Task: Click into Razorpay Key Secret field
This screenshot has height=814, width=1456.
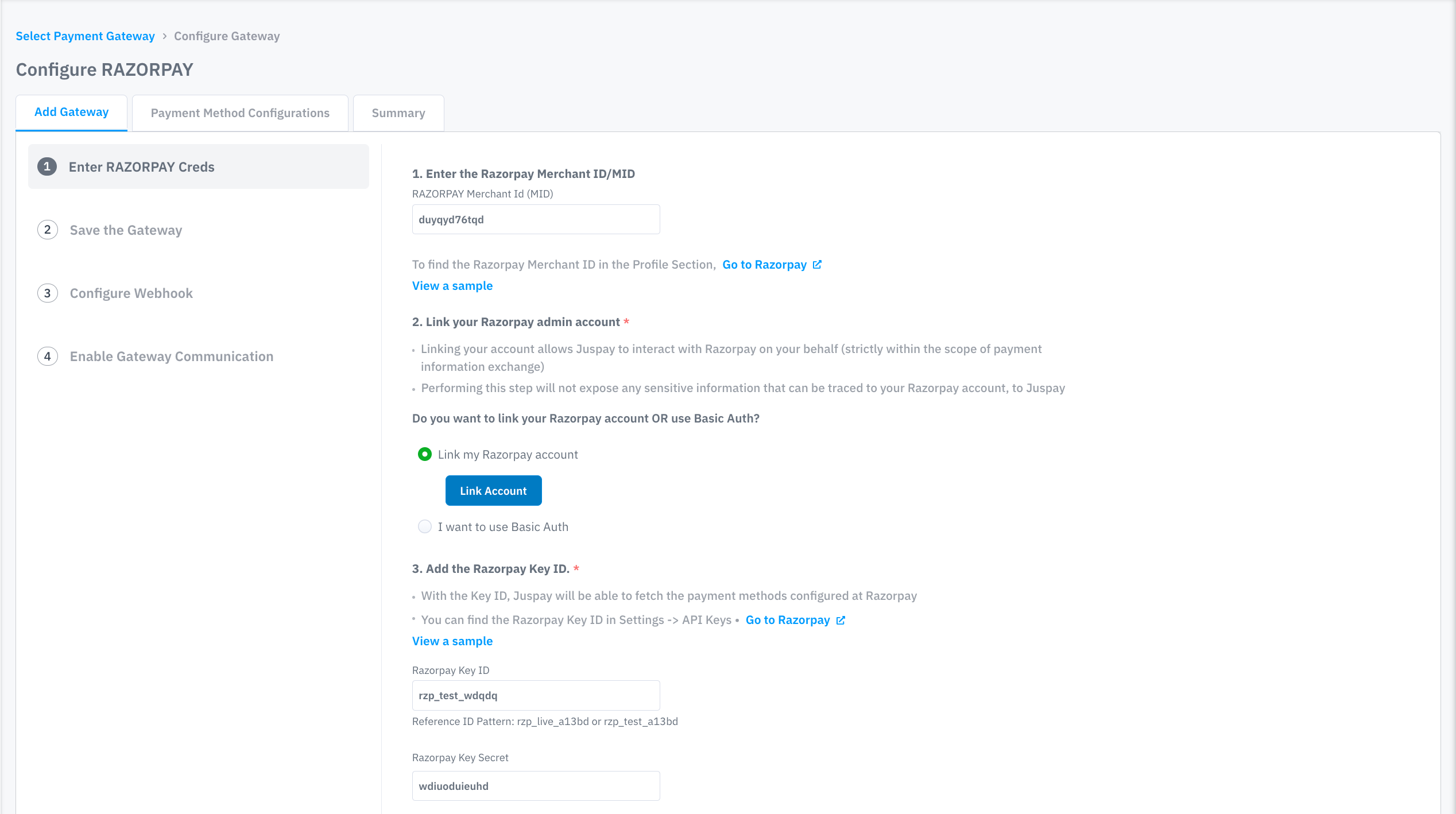Action: (x=535, y=786)
